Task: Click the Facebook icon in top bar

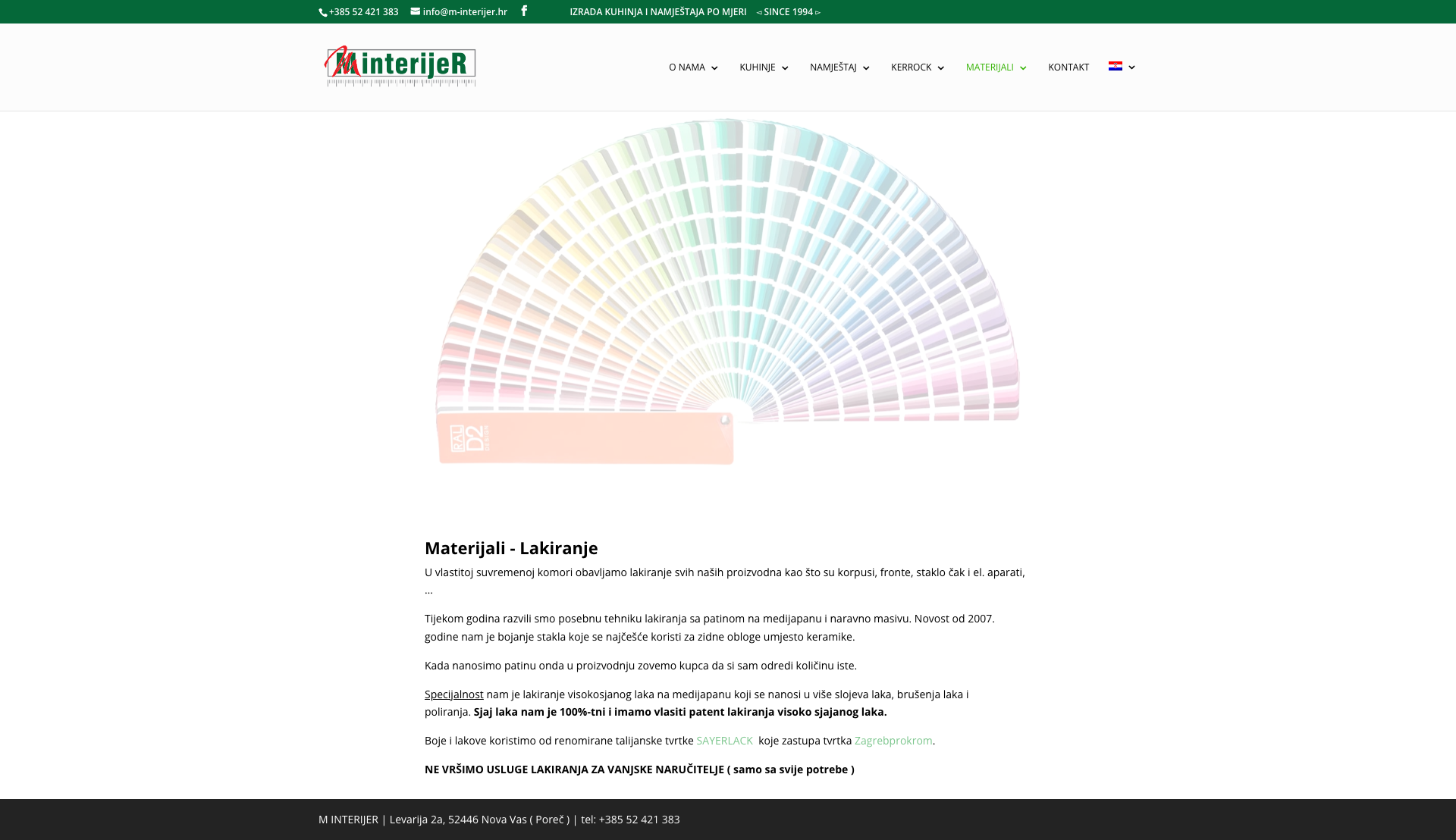Action: pos(524,11)
